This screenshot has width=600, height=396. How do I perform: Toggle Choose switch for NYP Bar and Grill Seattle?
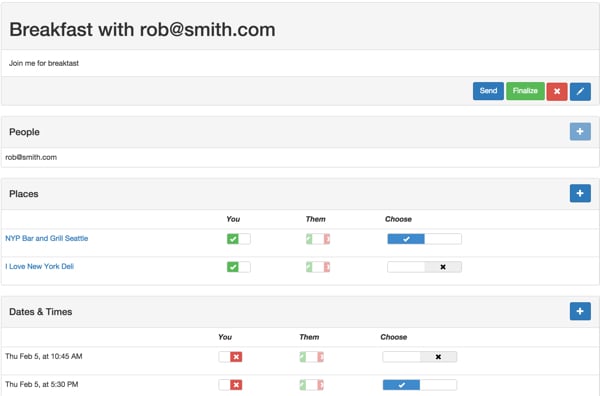424,239
